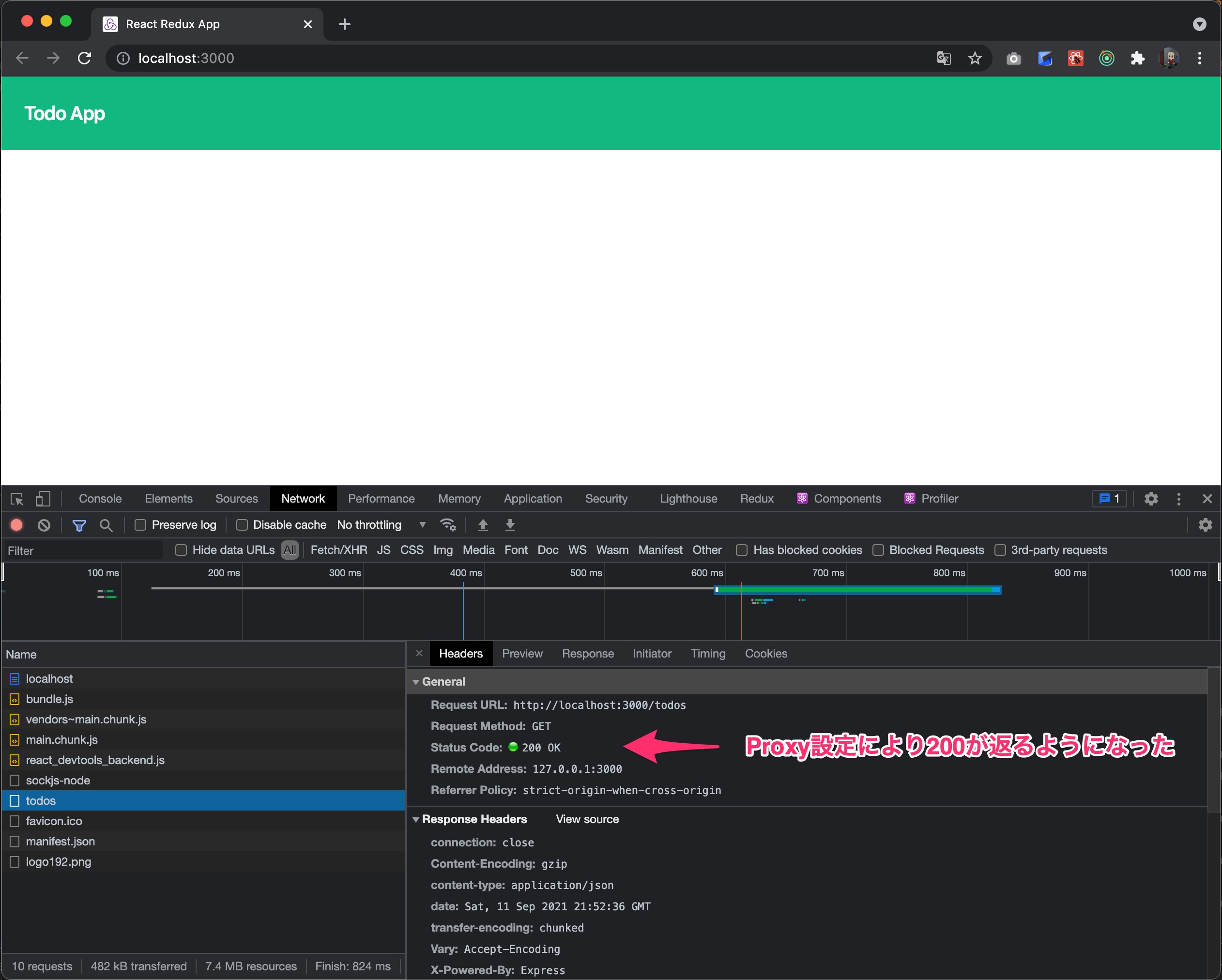Open the Timing tab of request details
1222x980 pixels.
[x=708, y=654]
